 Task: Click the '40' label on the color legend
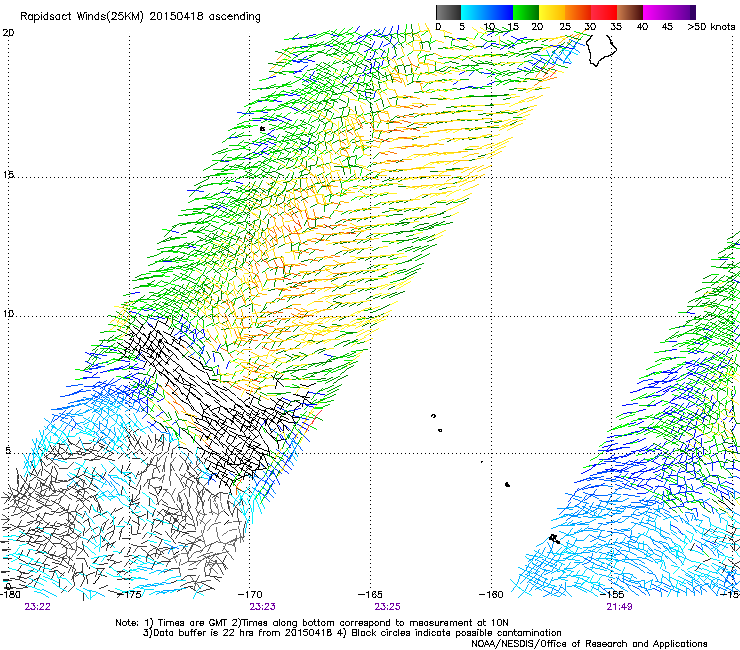(642, 27)
